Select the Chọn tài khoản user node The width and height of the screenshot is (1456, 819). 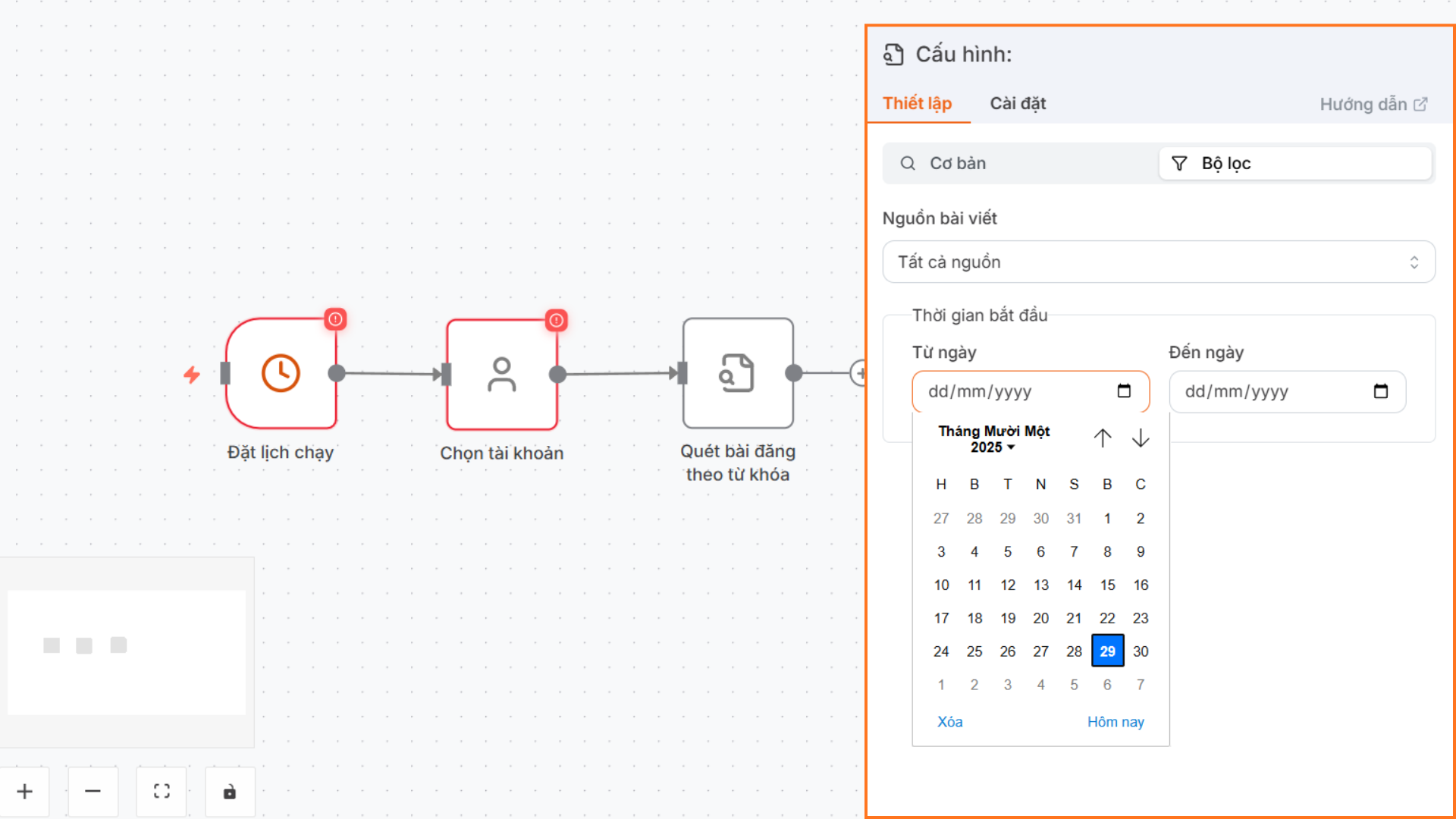point(501,374)
